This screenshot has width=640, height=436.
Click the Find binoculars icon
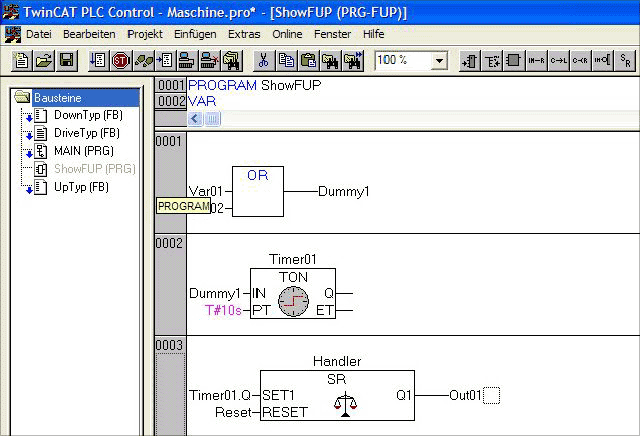click(x=330, y=61)
